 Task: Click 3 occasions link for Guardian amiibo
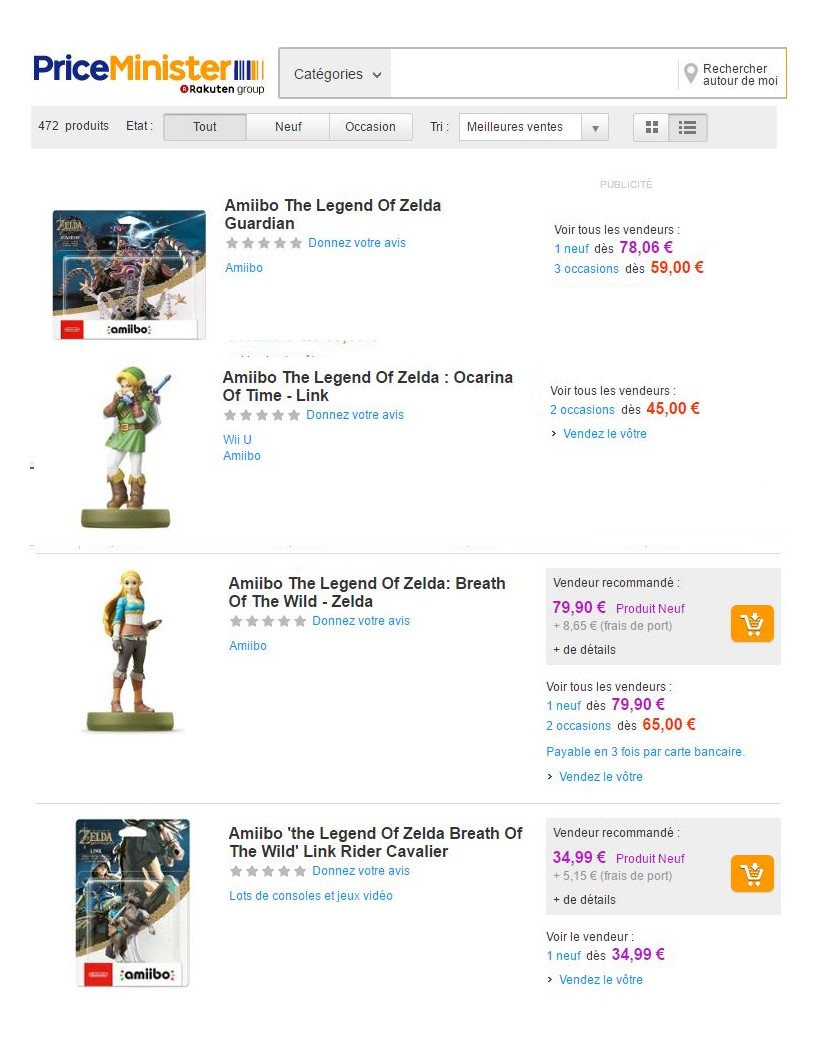click(x=586, y=268)
